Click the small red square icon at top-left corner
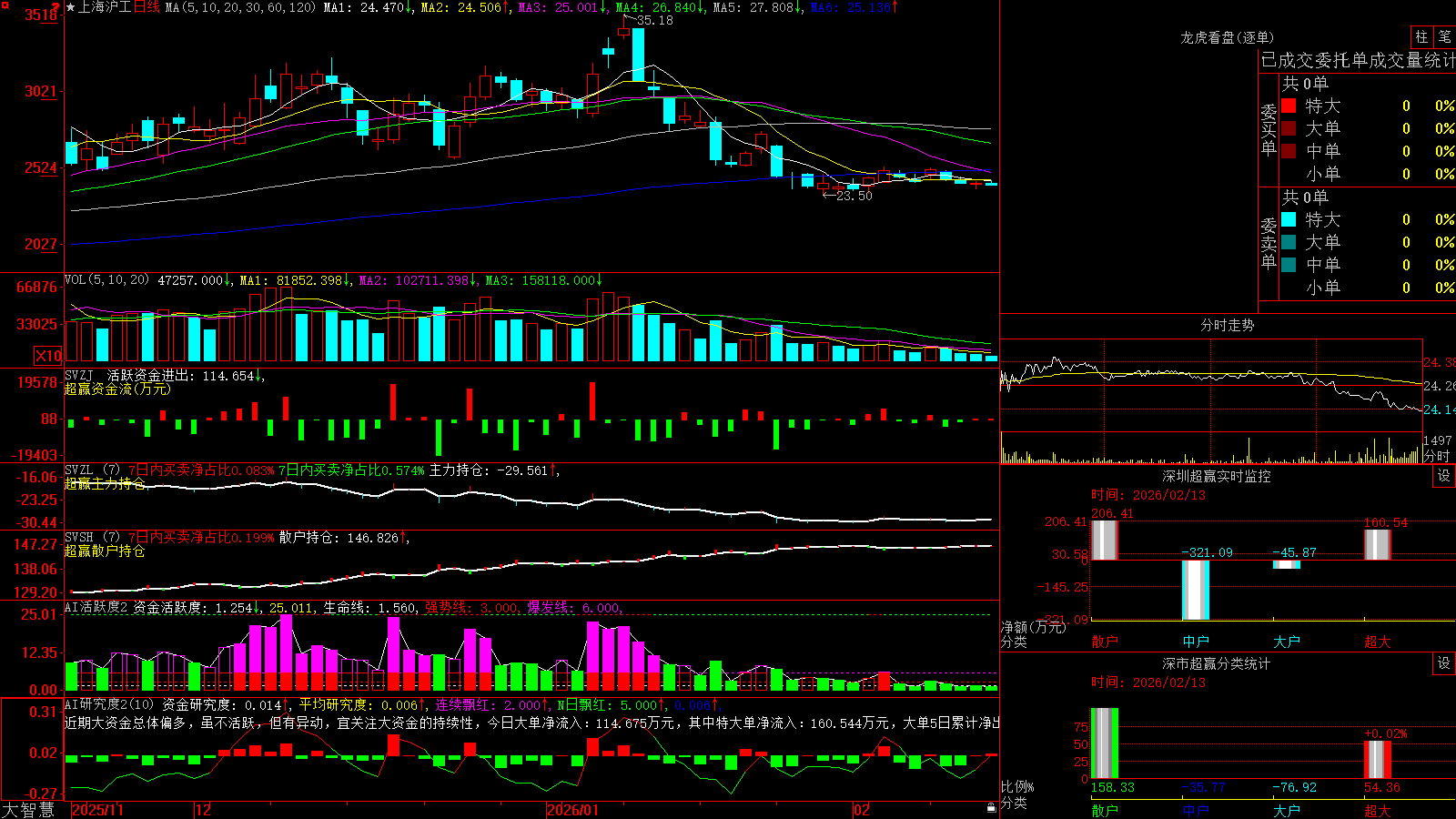The height and width of the screenshot is (819, 1456). click(x=4, y=4)
